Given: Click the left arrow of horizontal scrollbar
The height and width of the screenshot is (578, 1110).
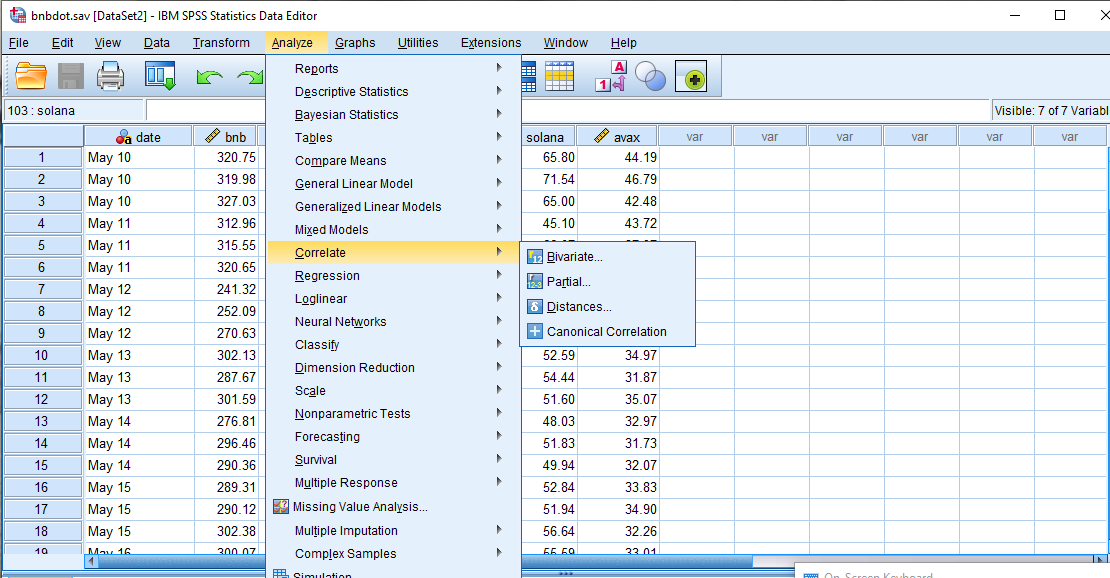Looking at the screenshot, I should pyautogui.click(x=91, y=561).
